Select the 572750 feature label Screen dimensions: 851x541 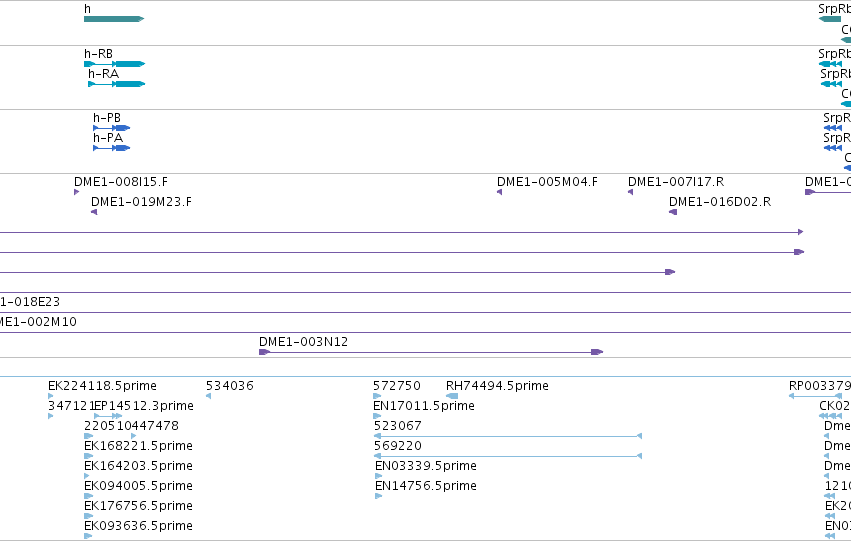(397, 386)
